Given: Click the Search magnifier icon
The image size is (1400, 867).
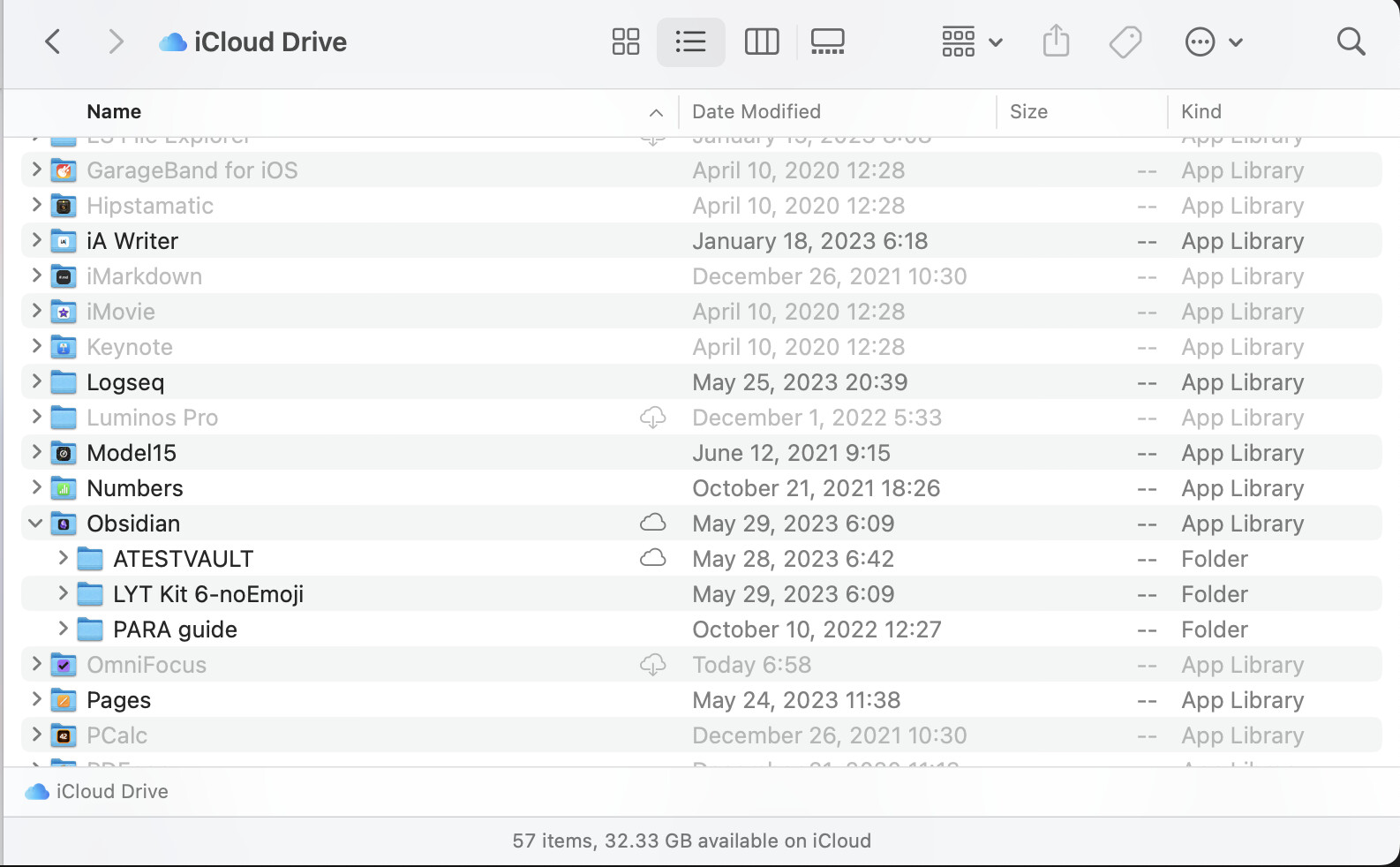Looking at the screenshot, I should point(1351,41).
